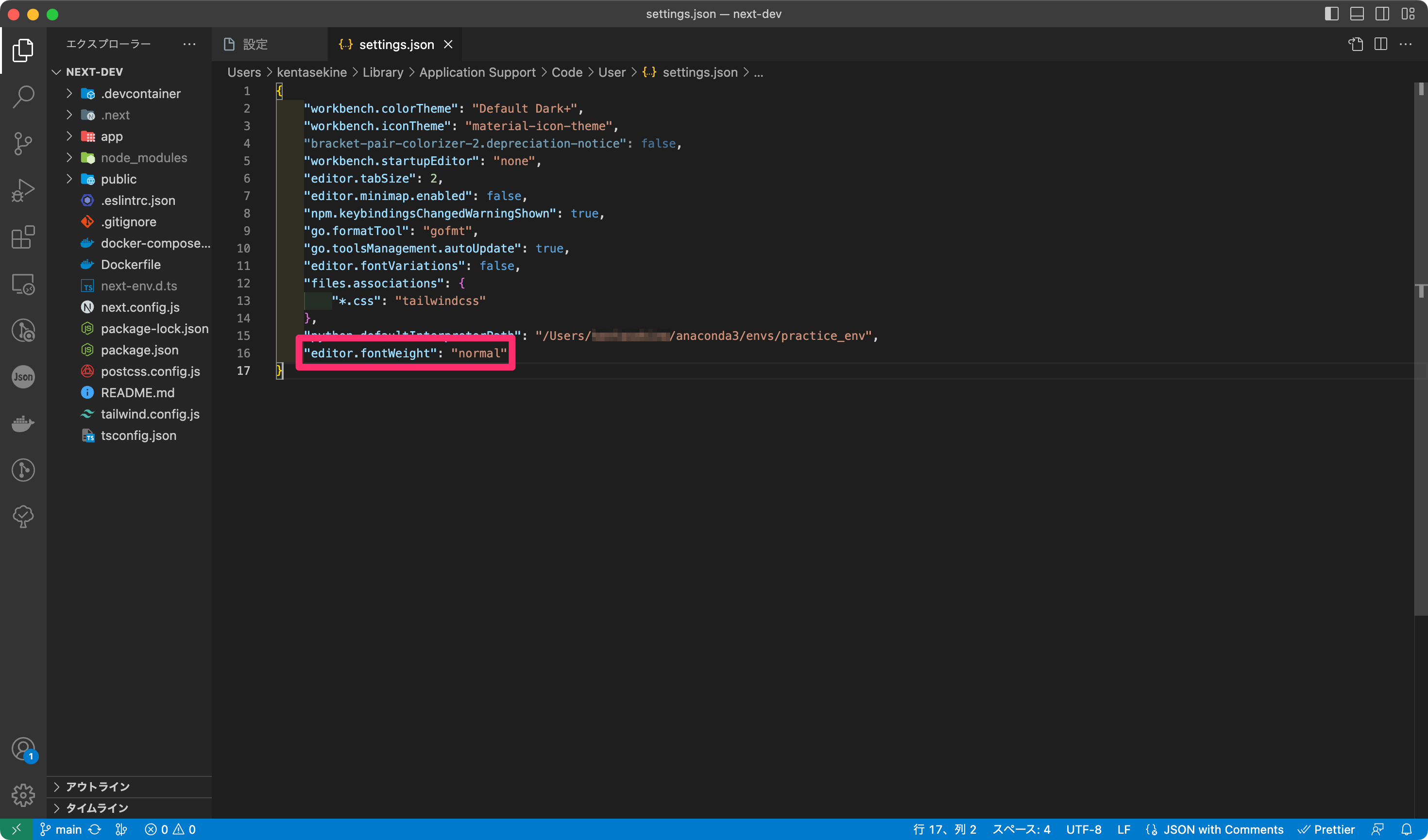Open the Extensions view
The image size is (1428, 840).
click(23, 237)
